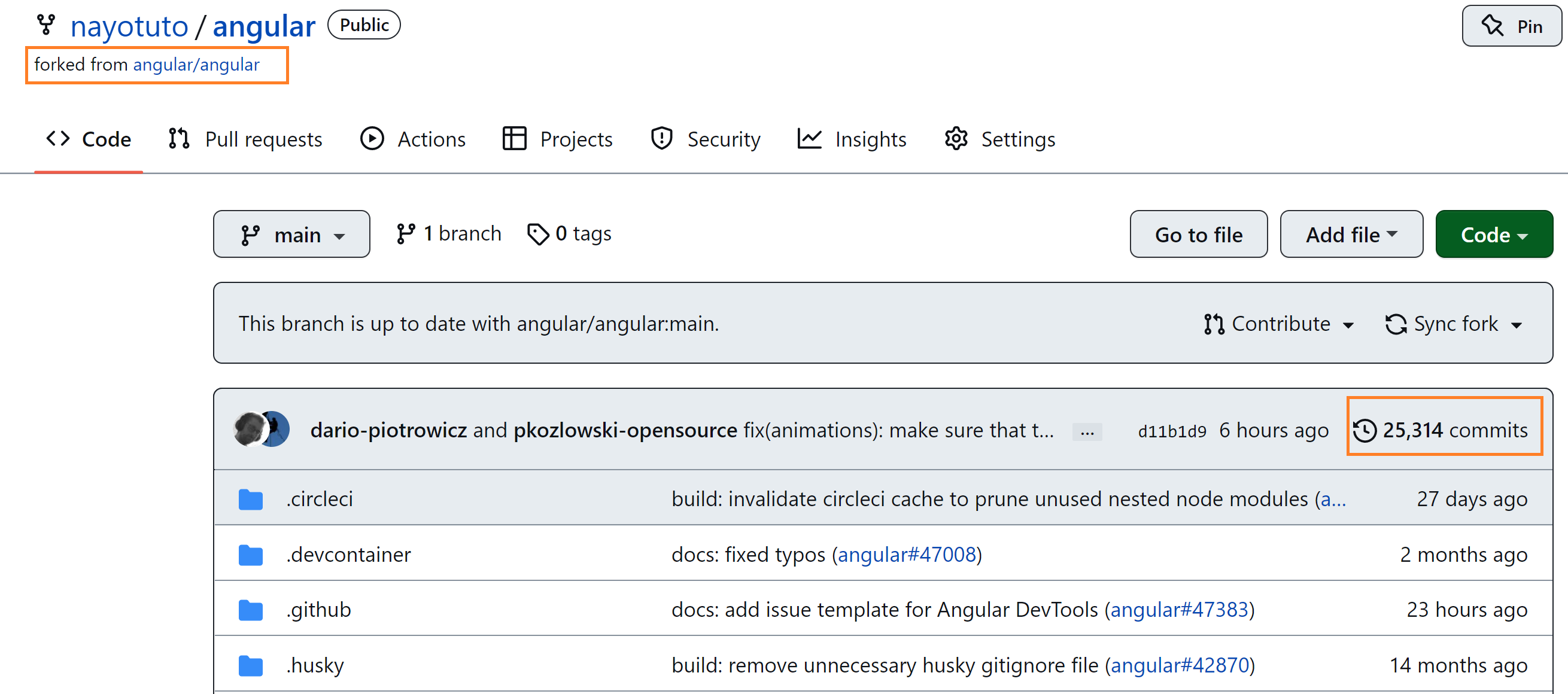Open the Sync fork dropdown

point(1454,324)
